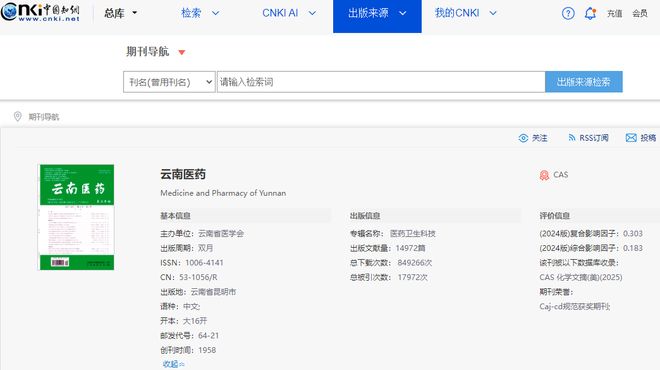
Task: Click the 14972篇 publication count
Action: (x=410, y=248)
